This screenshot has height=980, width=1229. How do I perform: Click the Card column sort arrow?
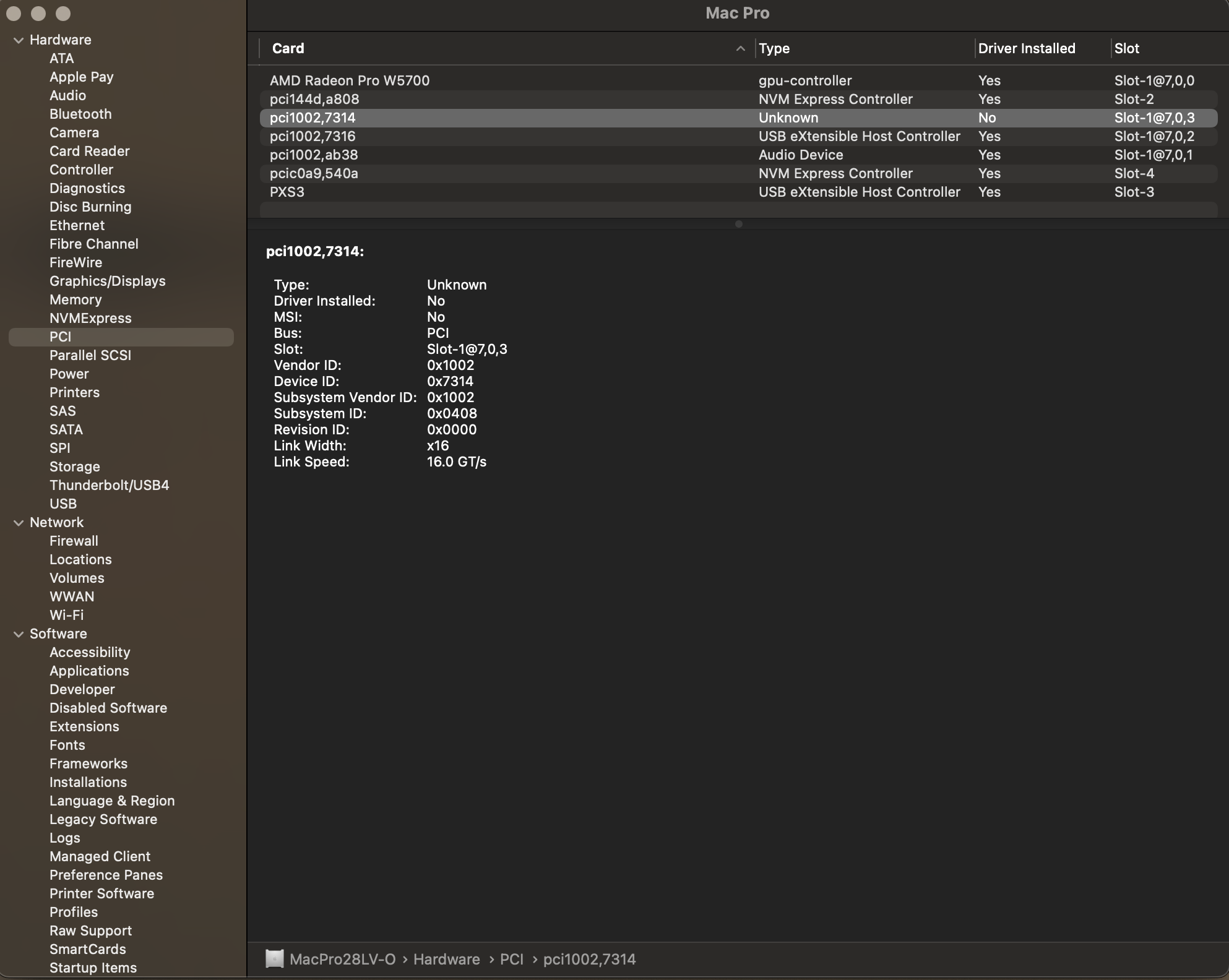[740, 49]
